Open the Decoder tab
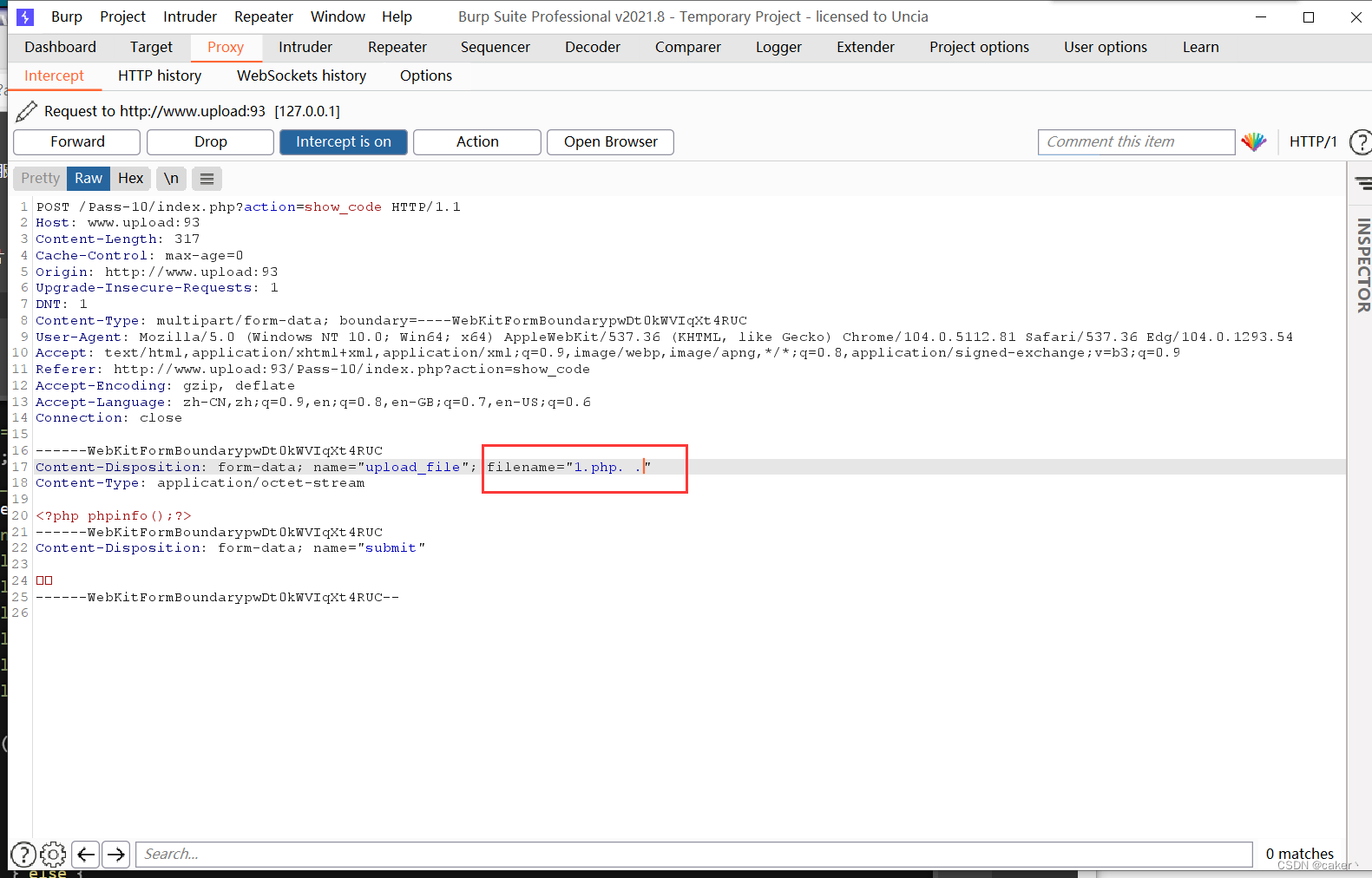The image size is (1372, 878). click(593, 47)
